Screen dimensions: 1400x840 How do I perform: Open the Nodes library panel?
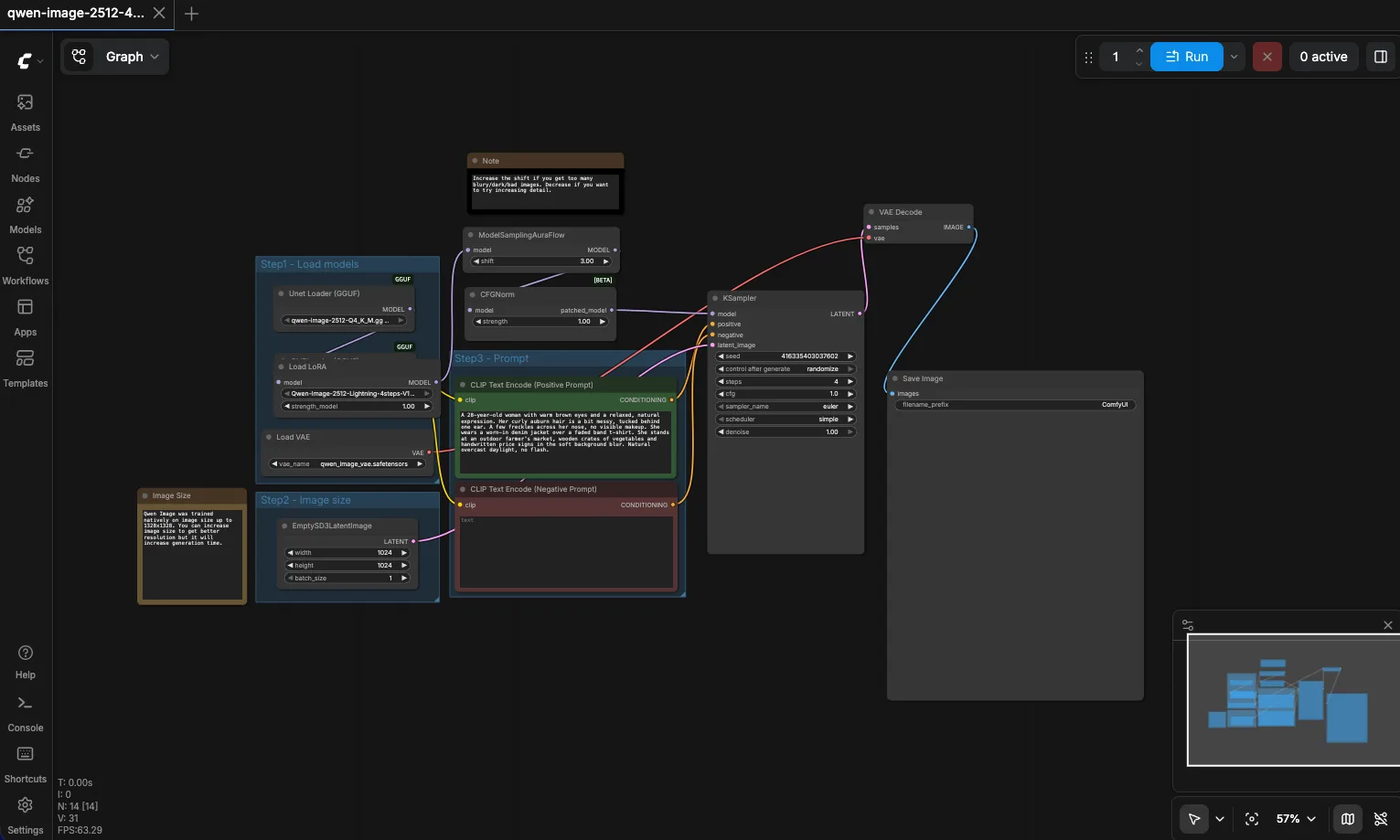click(x=26, y=163)
